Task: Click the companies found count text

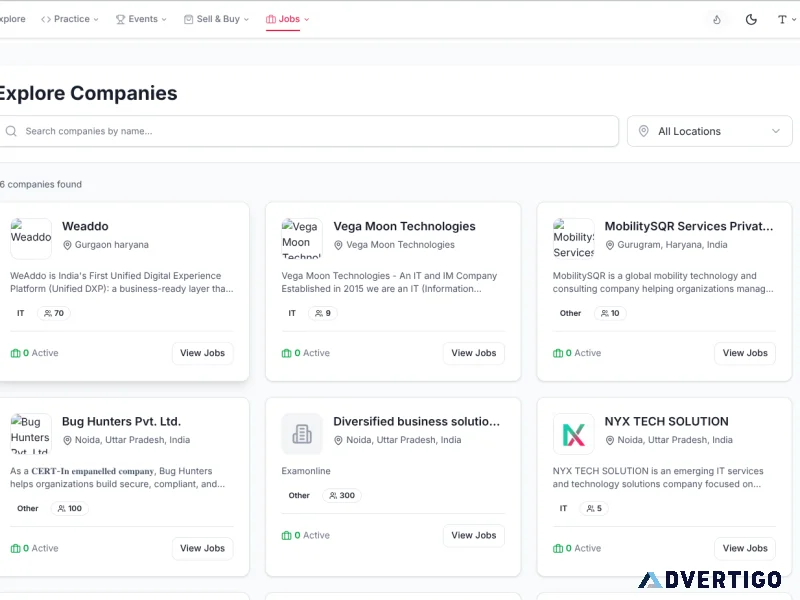Action: [41, 184]
